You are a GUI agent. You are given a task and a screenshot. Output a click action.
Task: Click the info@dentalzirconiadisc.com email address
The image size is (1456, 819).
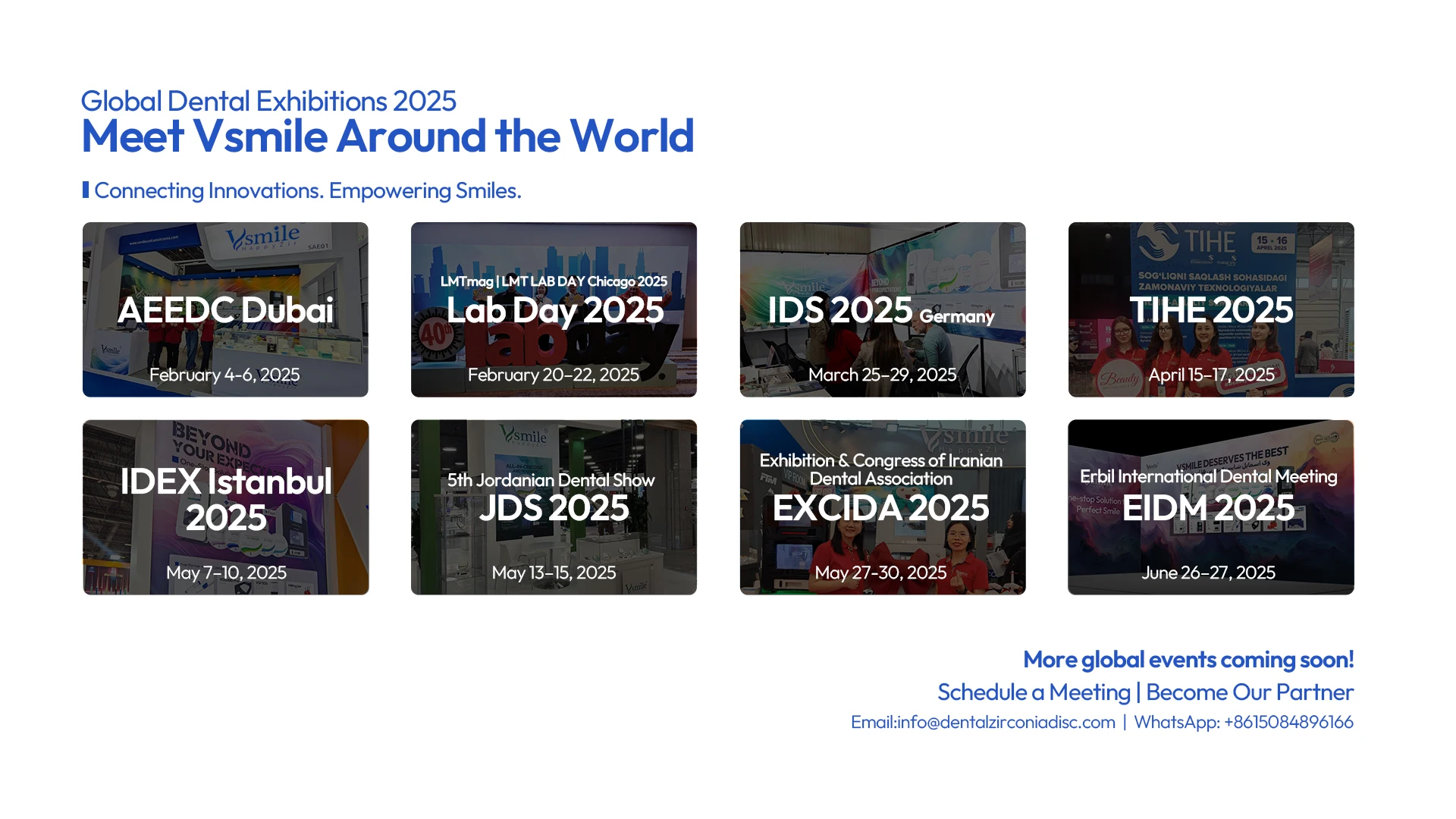1006,722
